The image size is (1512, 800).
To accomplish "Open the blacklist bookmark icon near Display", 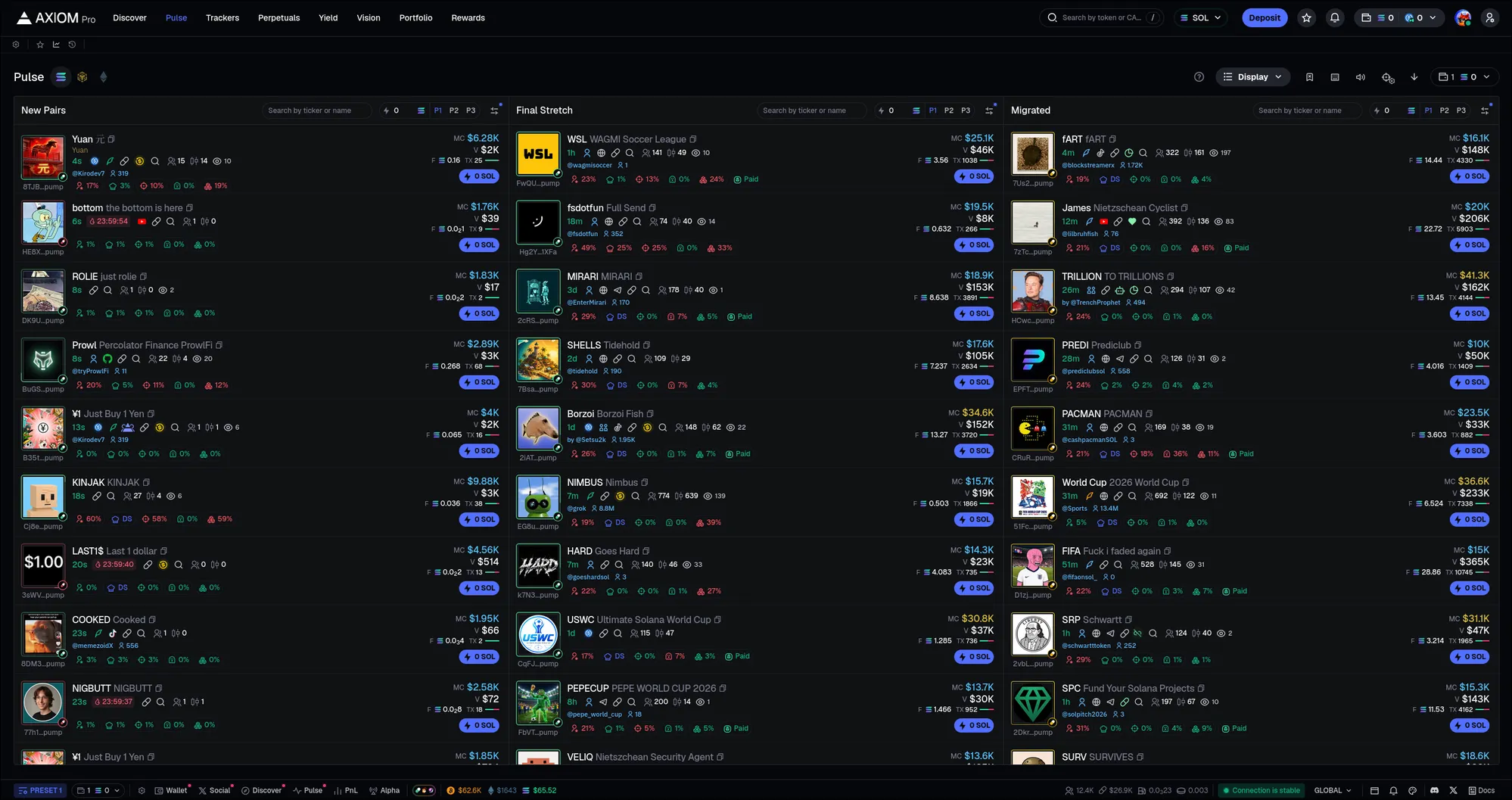I will tap(1309, 77).
